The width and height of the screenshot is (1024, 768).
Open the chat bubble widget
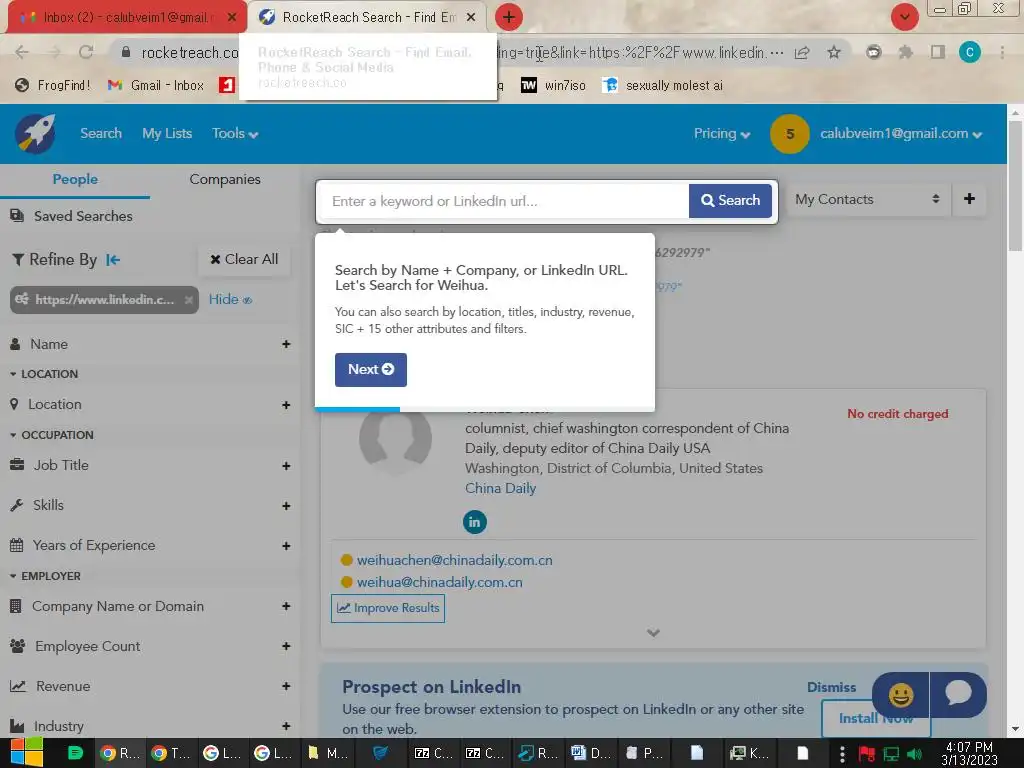tap(958, 695)
